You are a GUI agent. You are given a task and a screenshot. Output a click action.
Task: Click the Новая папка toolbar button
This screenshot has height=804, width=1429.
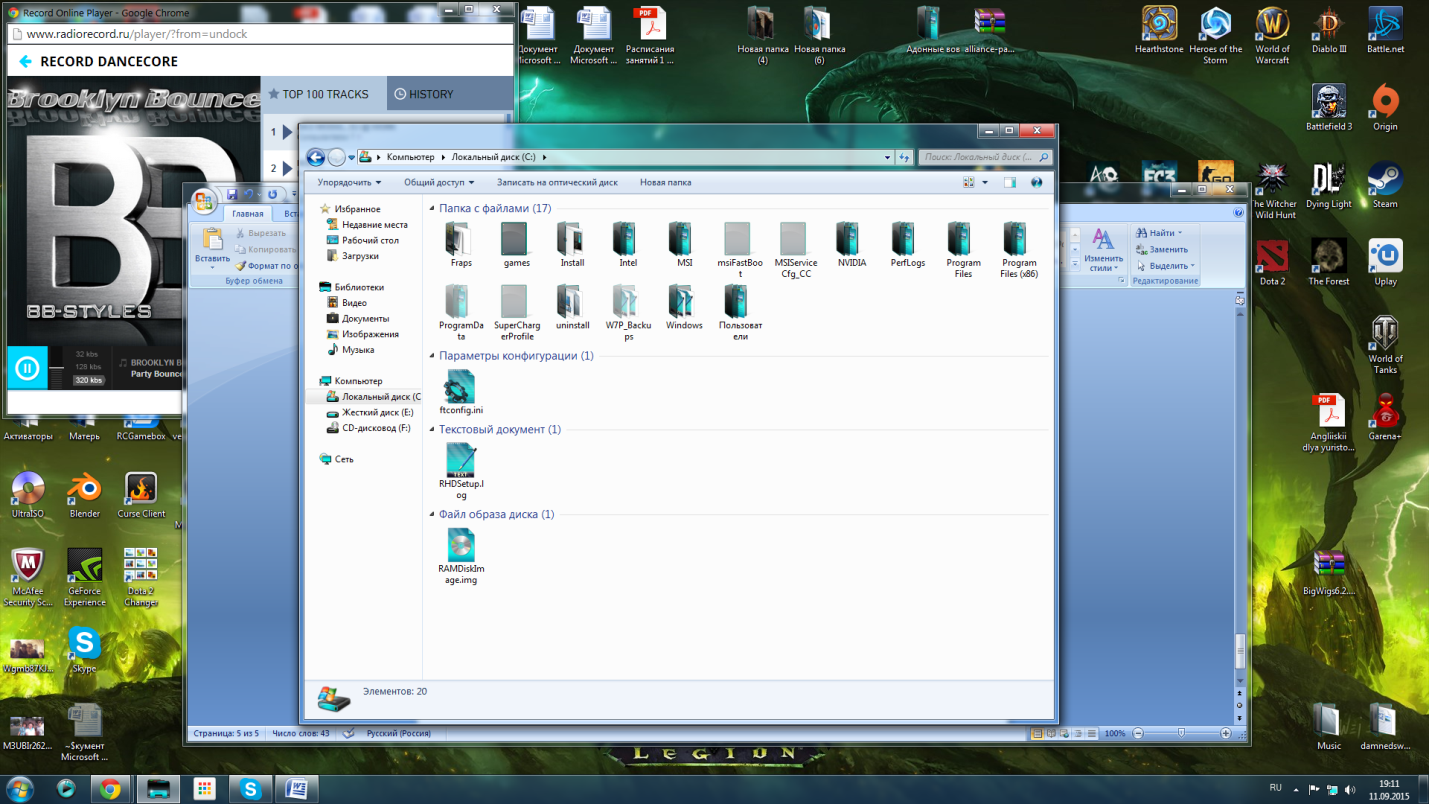pyautogui.click(x=665, y=183)
